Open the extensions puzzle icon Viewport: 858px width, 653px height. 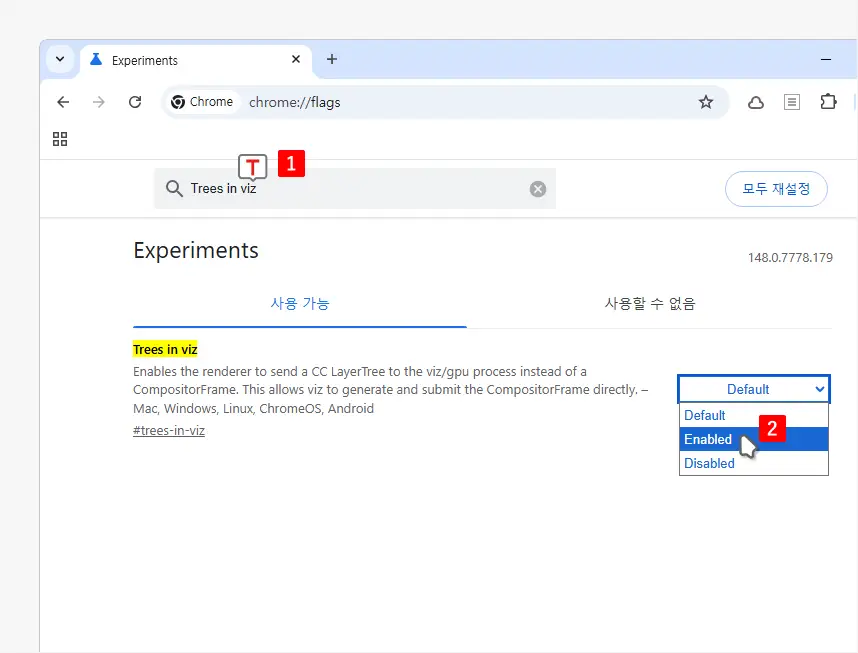[x=828, y=102]
